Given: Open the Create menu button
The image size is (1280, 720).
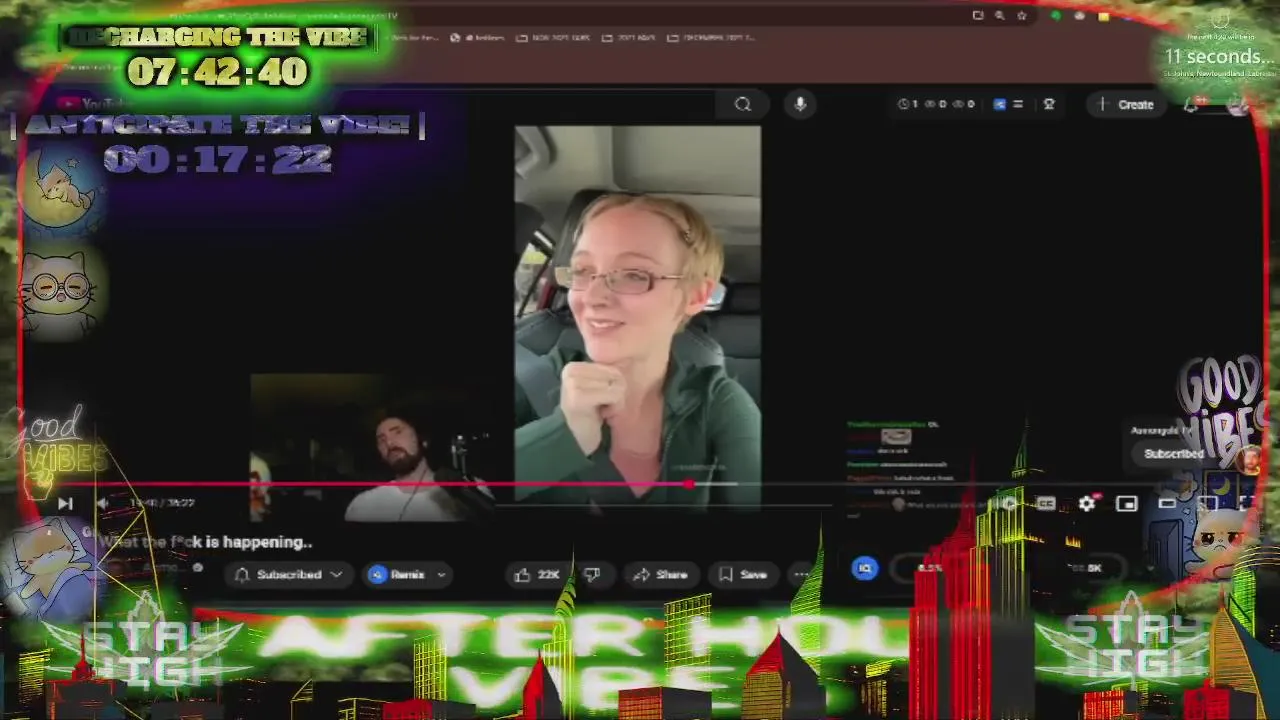Looking at the screenshot, I should (1126, 104).
